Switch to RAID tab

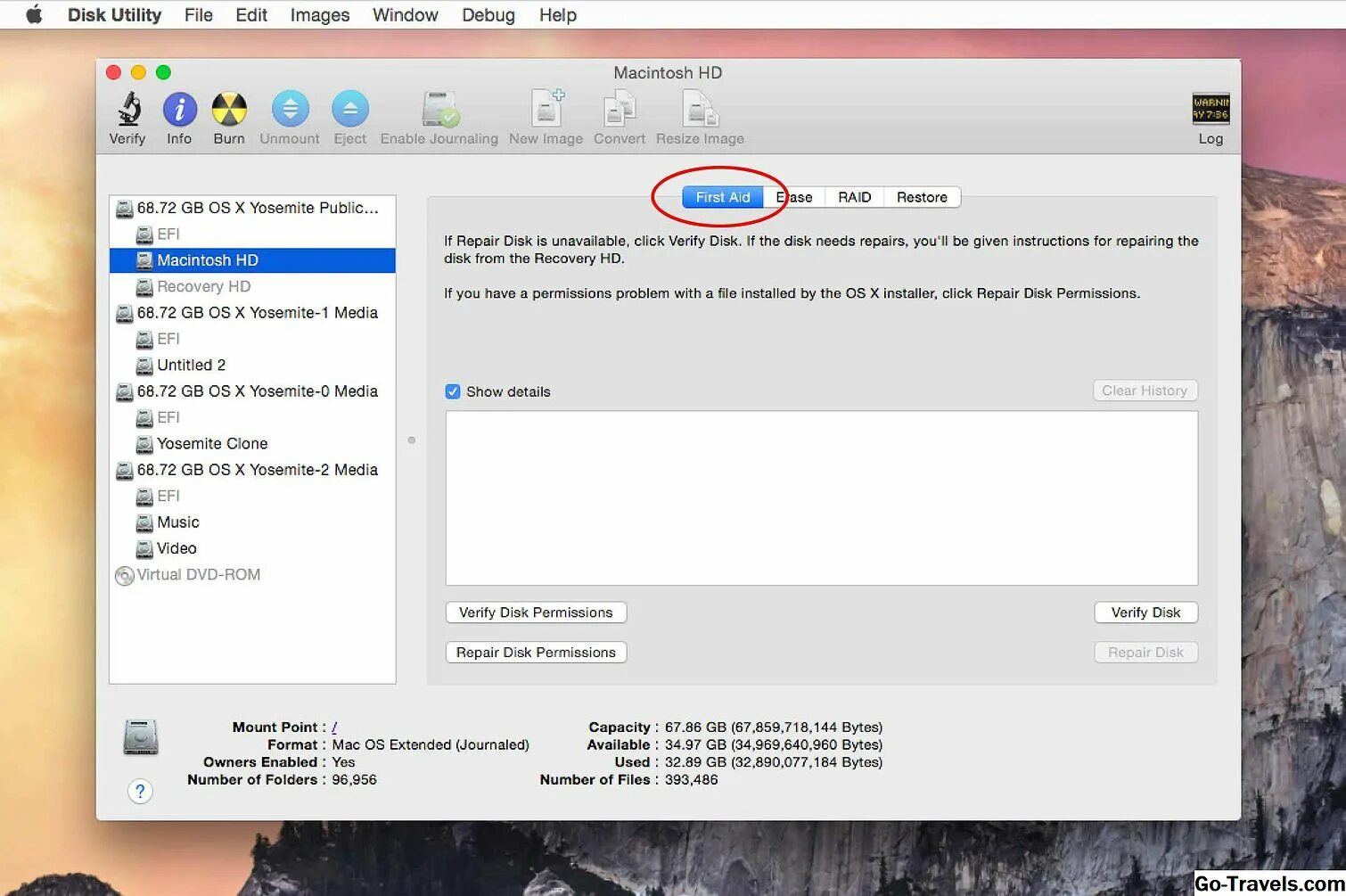pyautogui.click(x=855, y=197)
